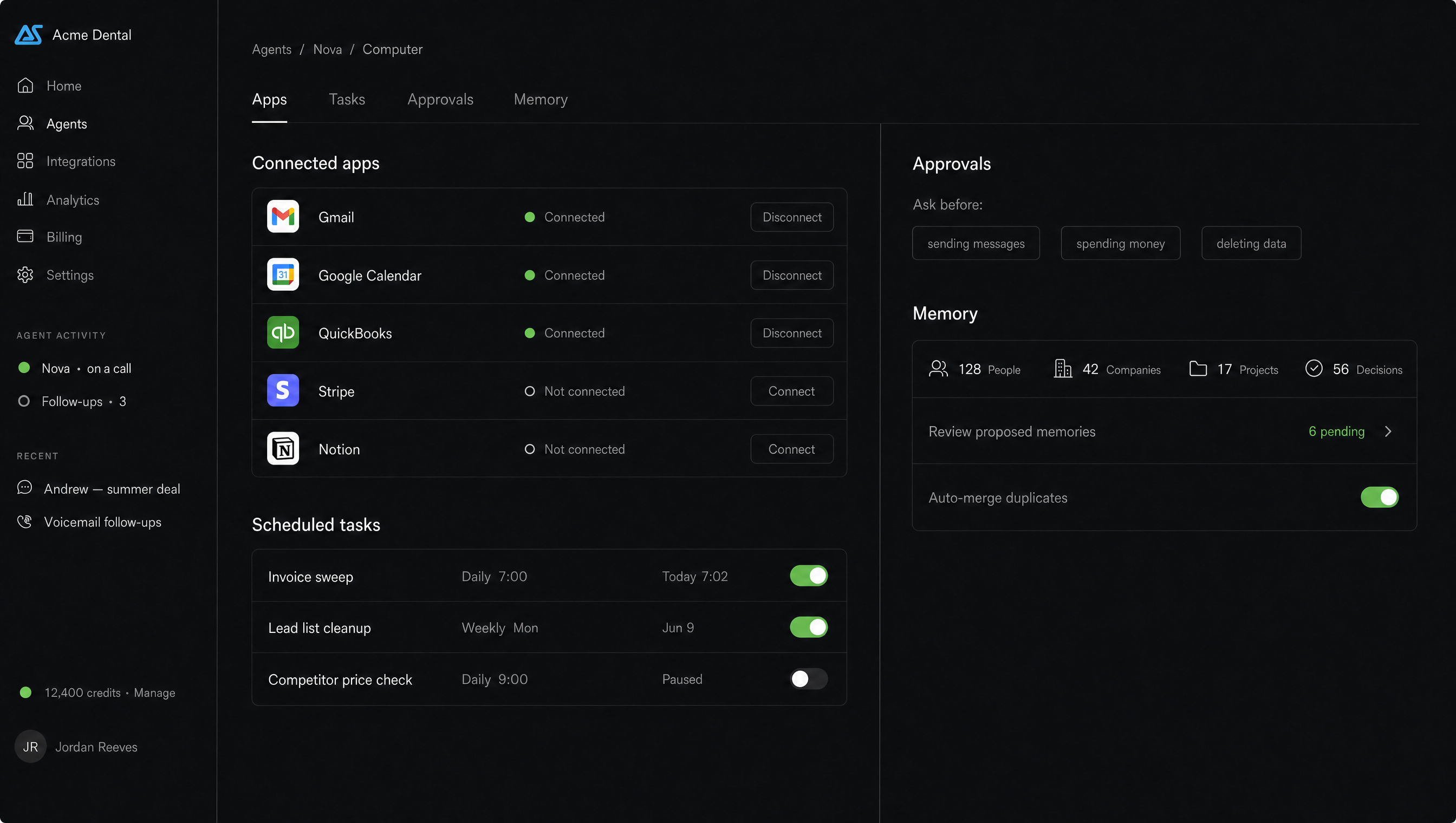Disable the Invoice sweep task toggle
The height and width of the screenshot is (823, 1456).
809,576
